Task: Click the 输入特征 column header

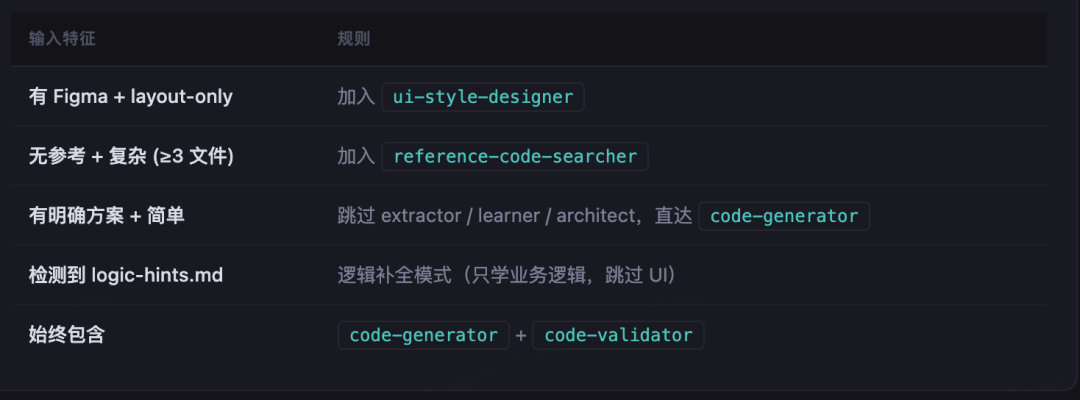Action: point(62,39)
